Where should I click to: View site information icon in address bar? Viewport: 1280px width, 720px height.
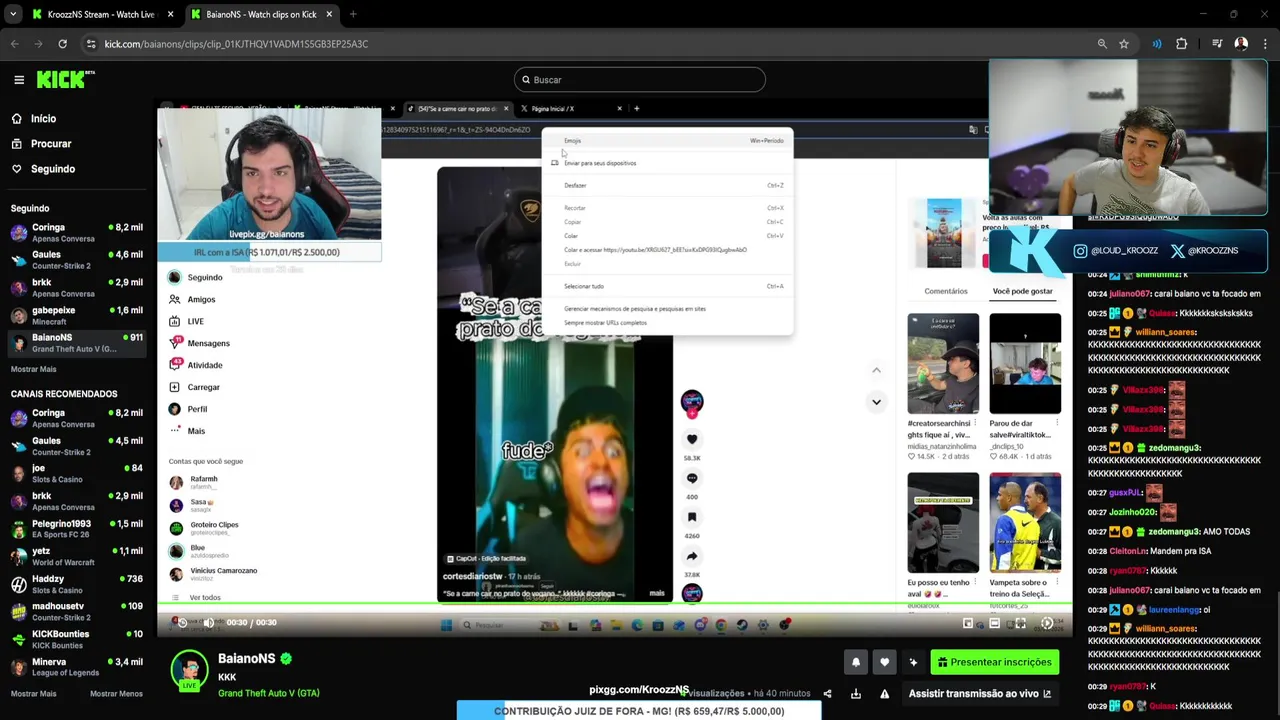[x=91, y=44]
